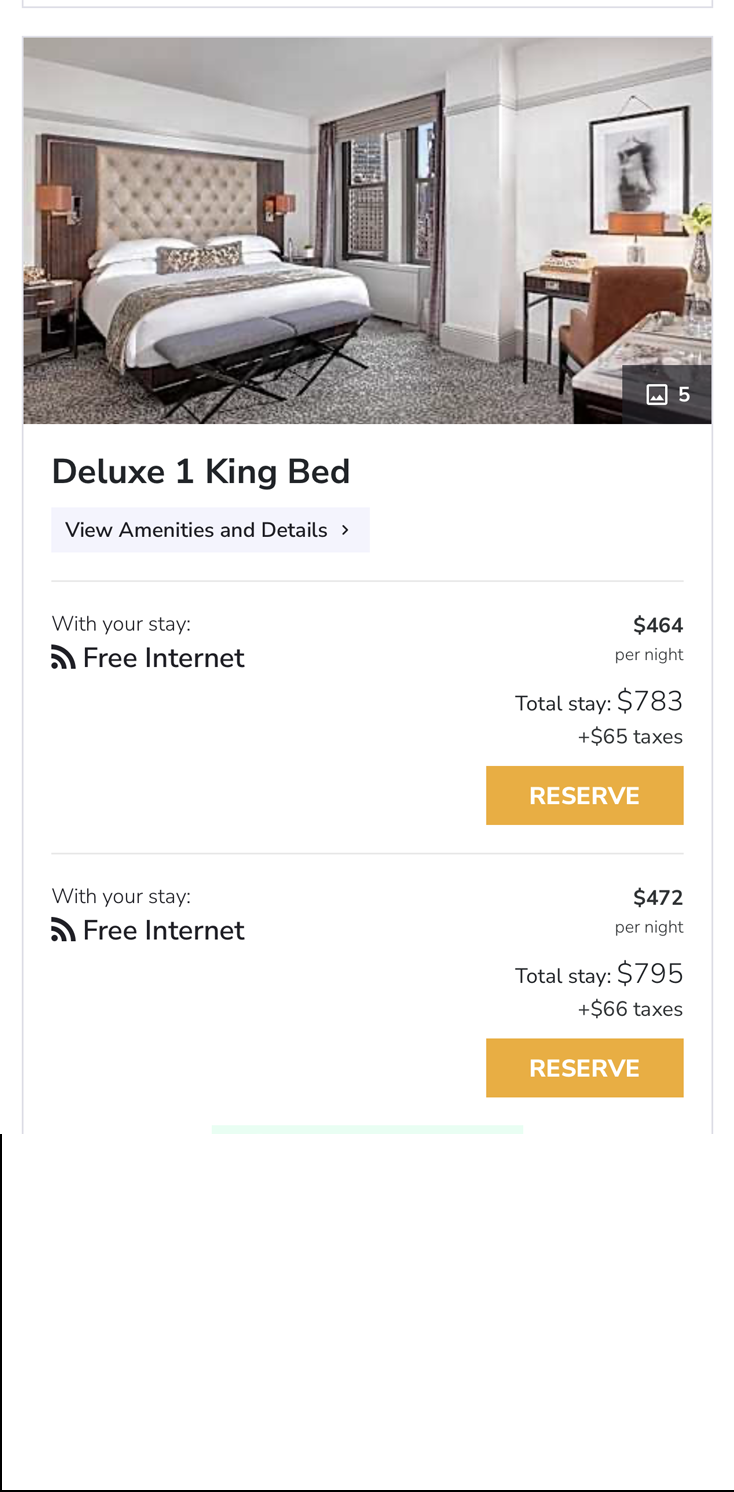The height and width of the screenshot is (1492, 734).
Task: Click the $795 total stay amount
Action: 649,974
